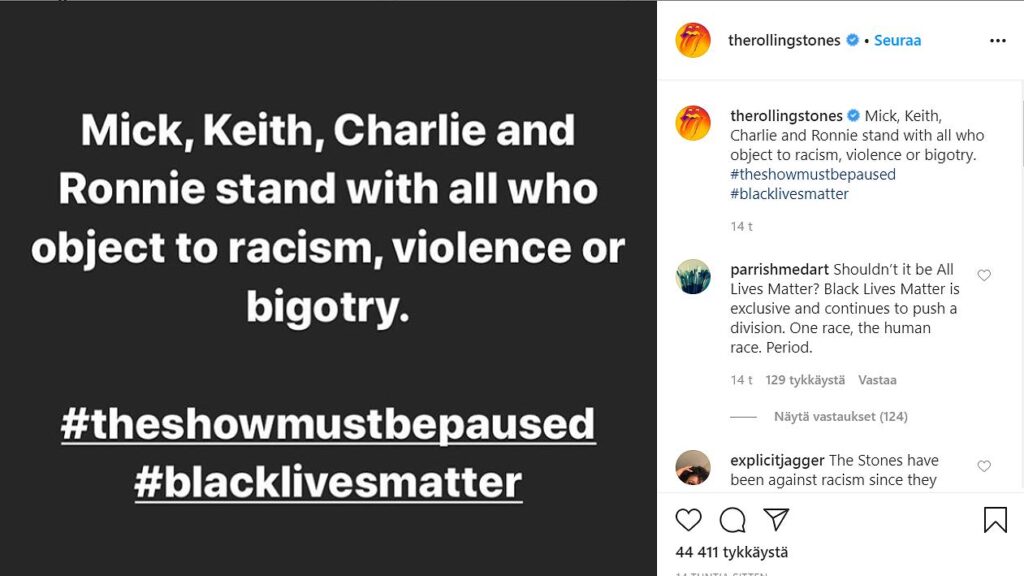
Task: Click Rolling Stones logo avatar in header
Action: coord(693,41)
